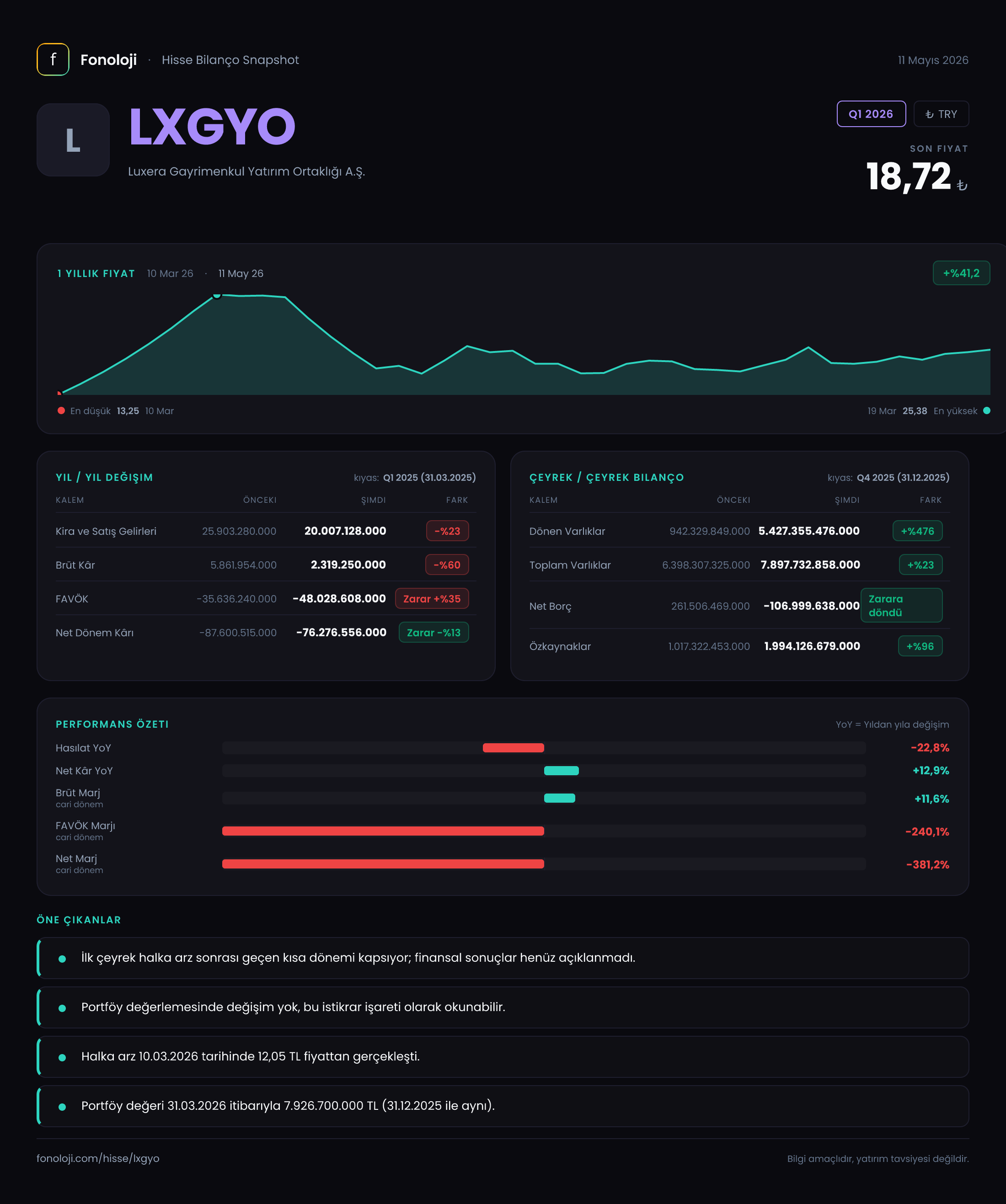
Task: Click "PERFORMANS ÖZETİ" section title
Action: pos(112,724)
